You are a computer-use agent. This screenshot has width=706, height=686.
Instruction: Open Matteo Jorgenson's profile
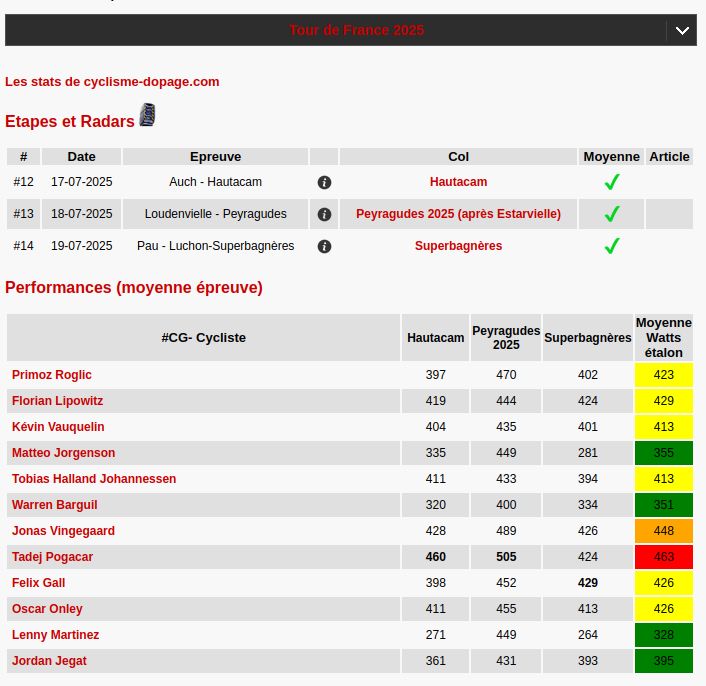coord(63,453)
